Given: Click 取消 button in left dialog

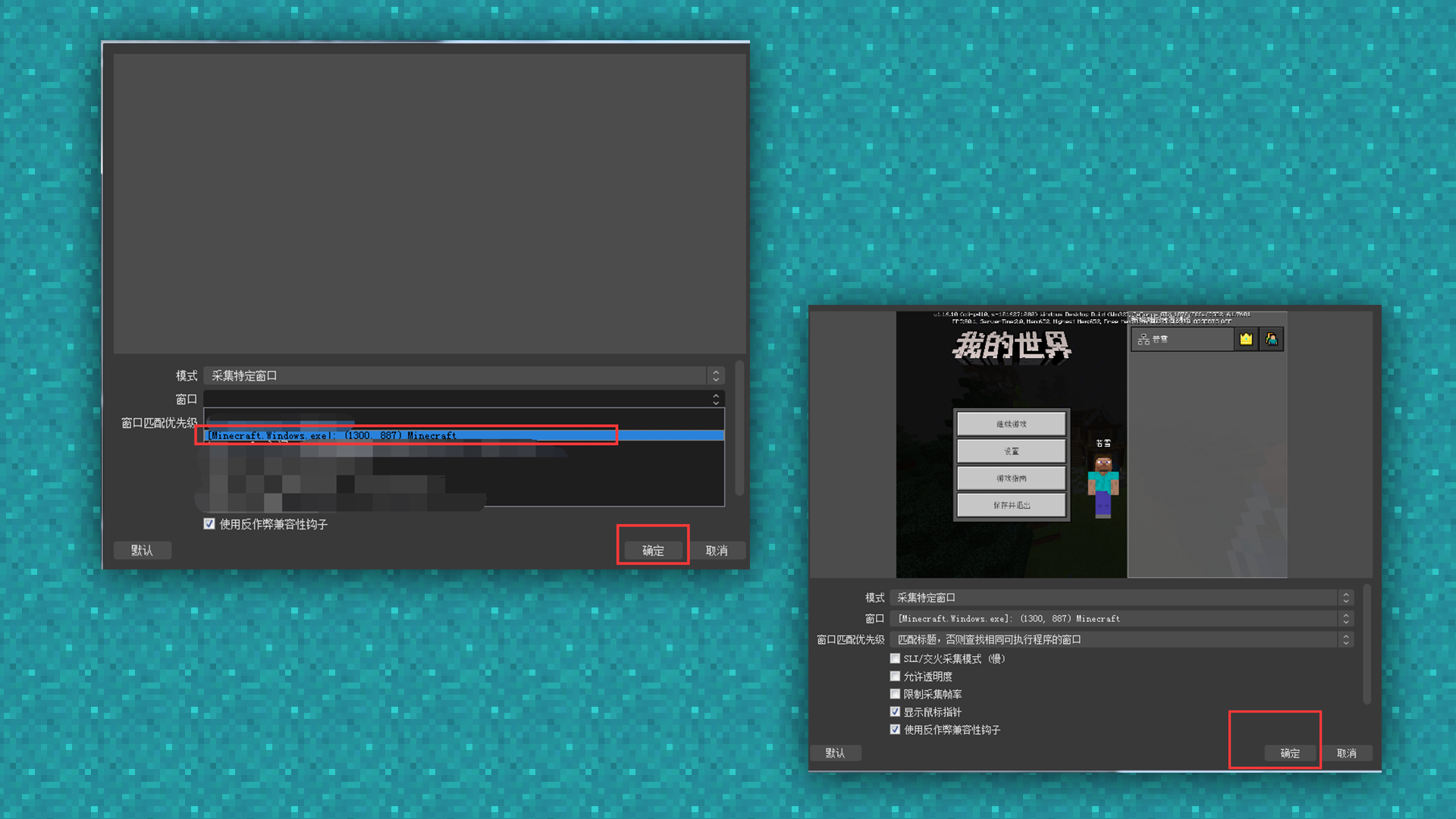Looking at the screenshot, I should [717, 551].
